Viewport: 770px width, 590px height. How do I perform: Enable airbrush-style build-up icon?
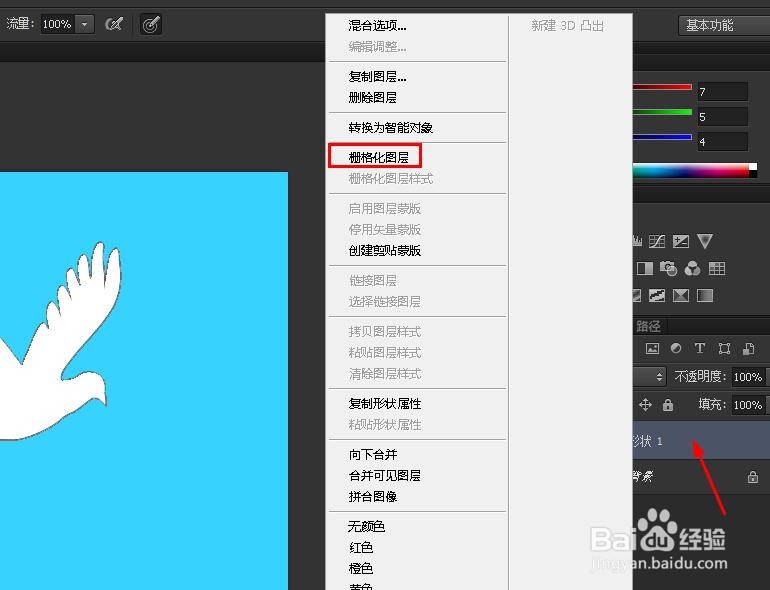click(114, 24)
